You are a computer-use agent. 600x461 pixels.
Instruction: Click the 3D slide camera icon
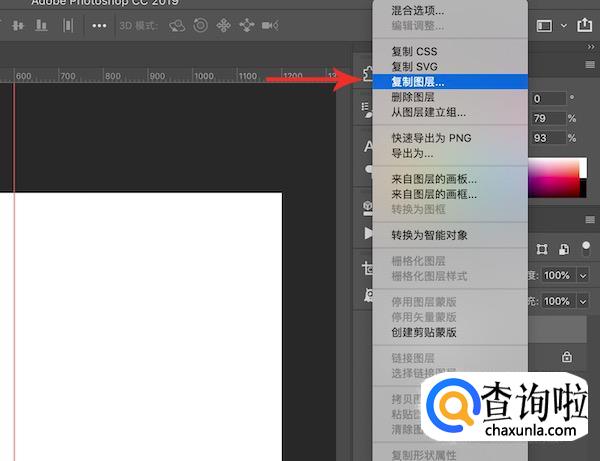pyautogui.click(x=247, y=26)
